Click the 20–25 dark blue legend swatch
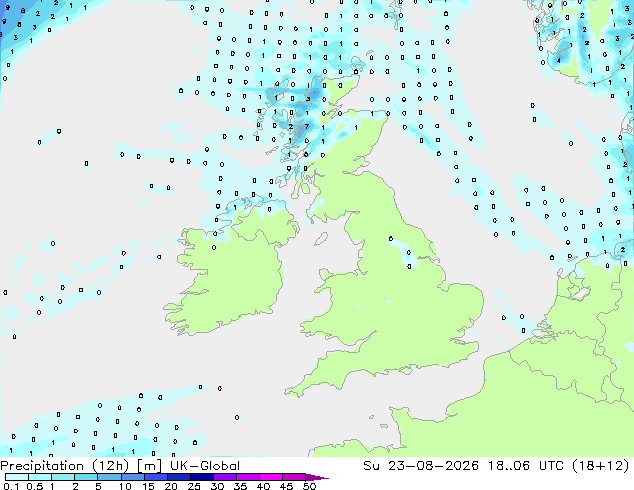Viewport: 634px width, 490px height. click(179, 477)
